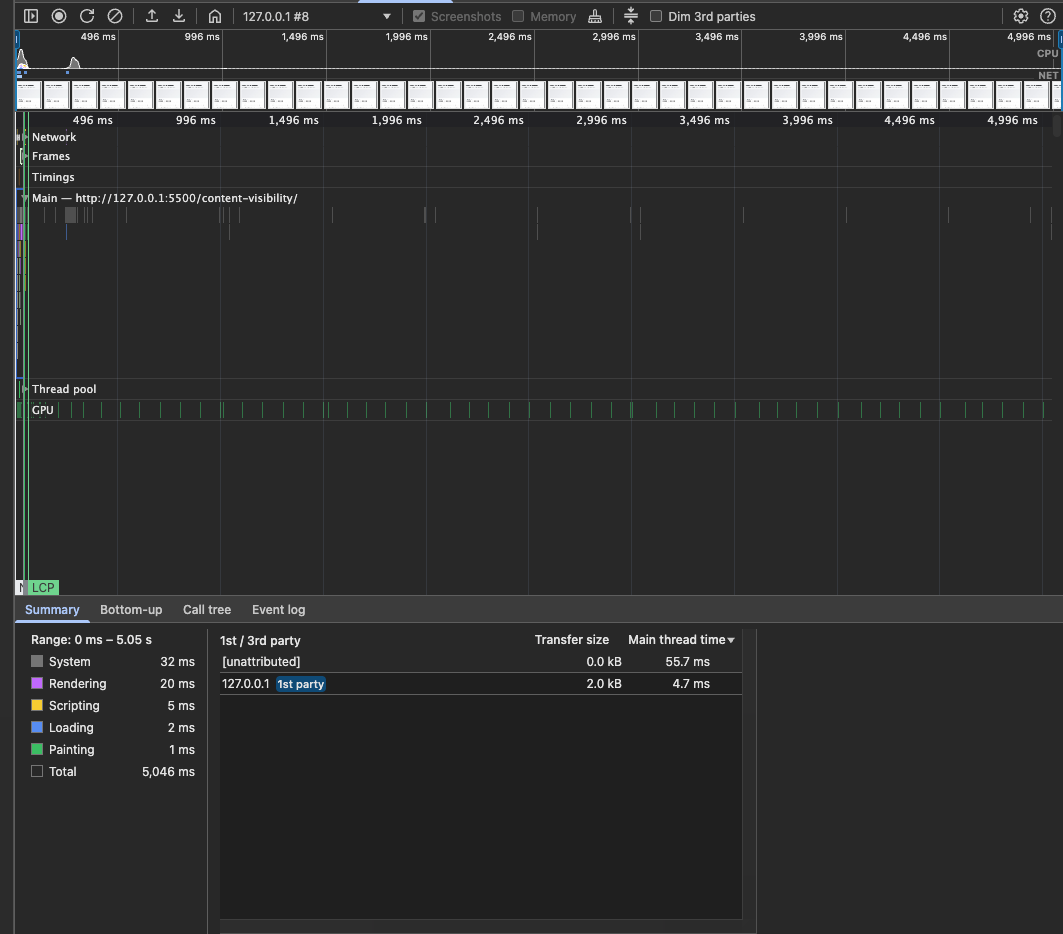The height and width of the screenshot is (934, 1063).
Task: Click the 2.0 kB transfer size cell
Action: [604, 684]
